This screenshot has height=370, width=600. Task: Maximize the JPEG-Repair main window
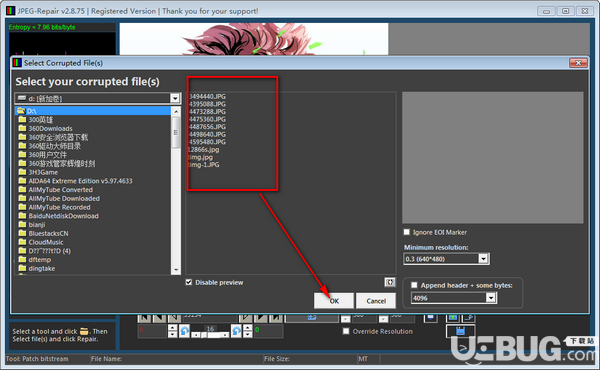pyautogui.click(x=566, y=11)
